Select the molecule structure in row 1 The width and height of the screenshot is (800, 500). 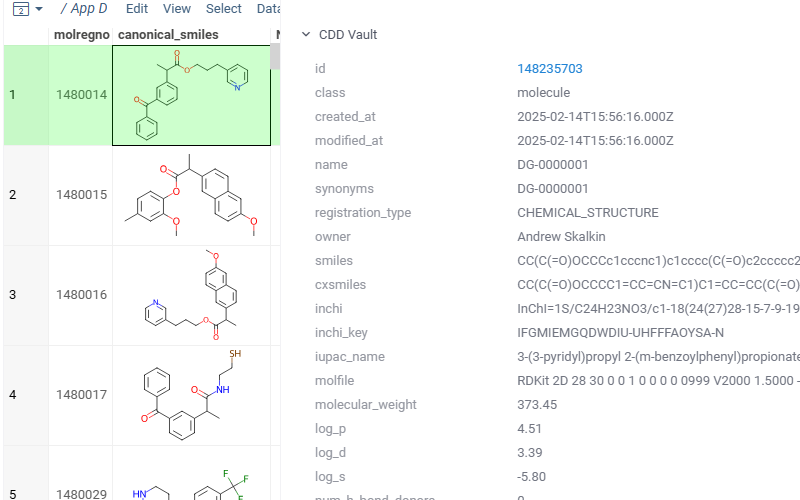point(191,96)
